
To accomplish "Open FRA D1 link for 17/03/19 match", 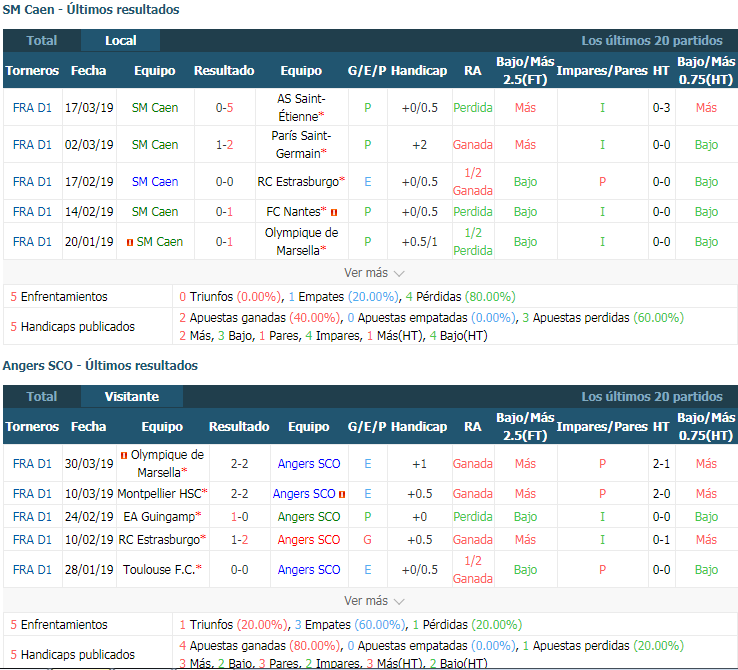I will [x=32, y=108].
